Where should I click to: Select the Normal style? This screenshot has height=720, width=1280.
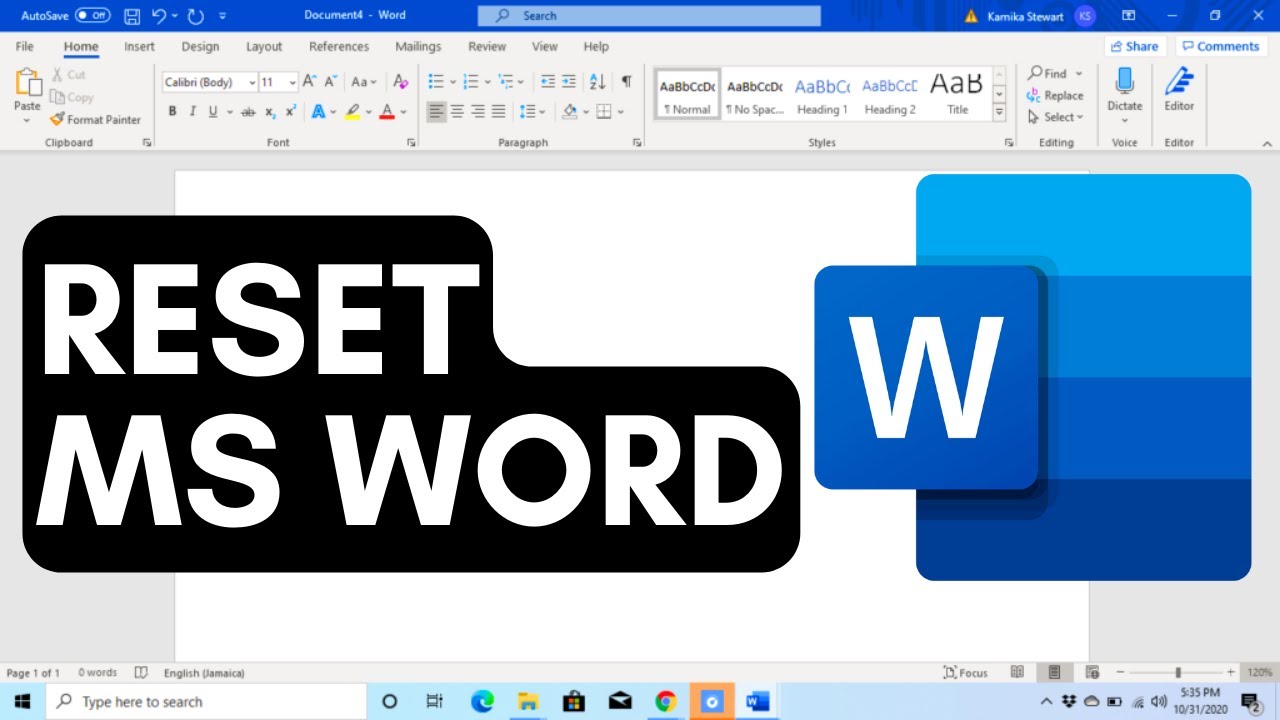click(687, 95)
